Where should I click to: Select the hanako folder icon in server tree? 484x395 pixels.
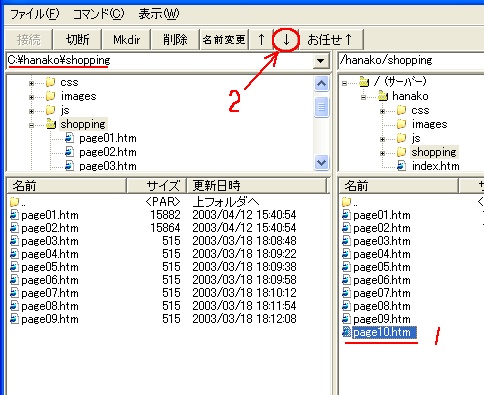(x=383, y=96)
